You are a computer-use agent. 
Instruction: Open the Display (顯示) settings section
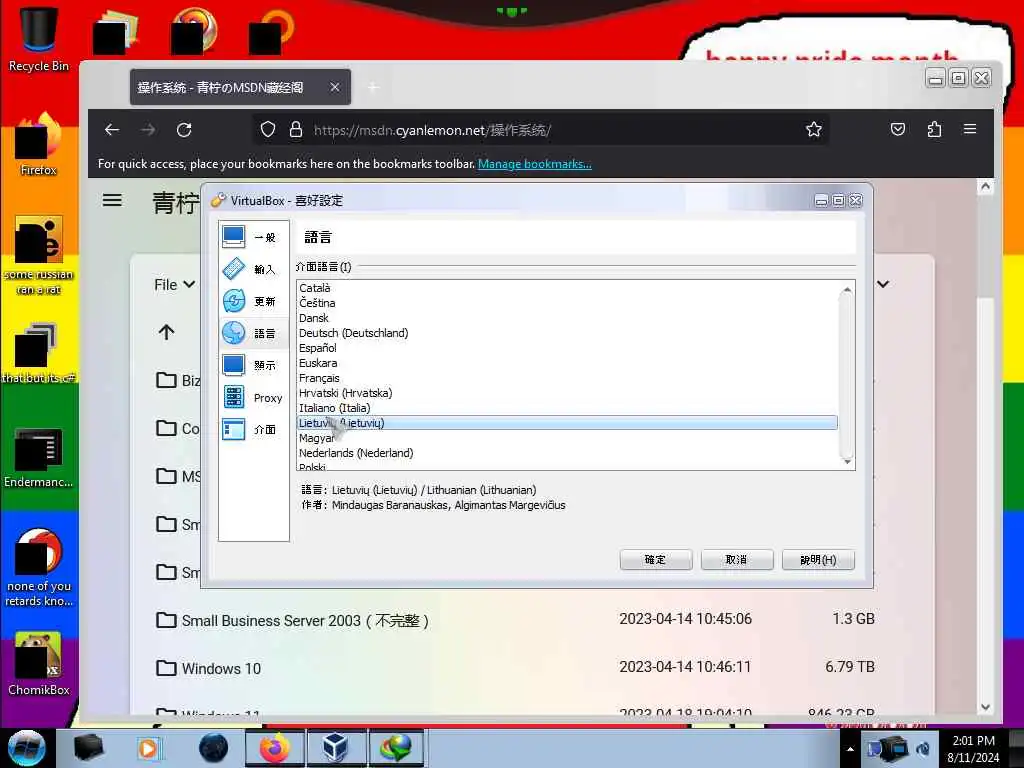(253, 365)
